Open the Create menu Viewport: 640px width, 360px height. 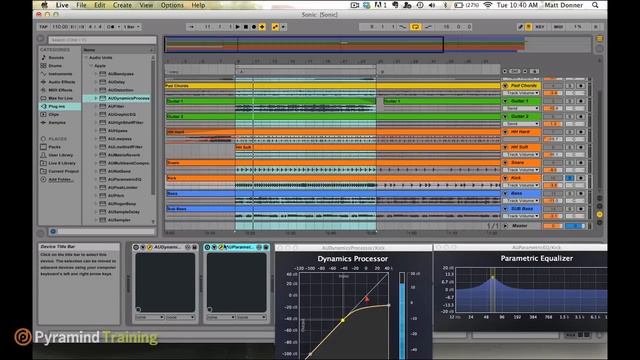click(122, 5)
